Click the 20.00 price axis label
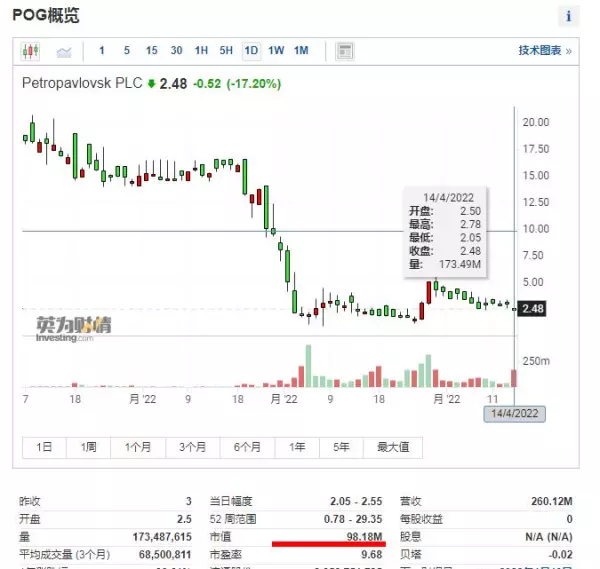600x569 pixels. coord(536,122)
